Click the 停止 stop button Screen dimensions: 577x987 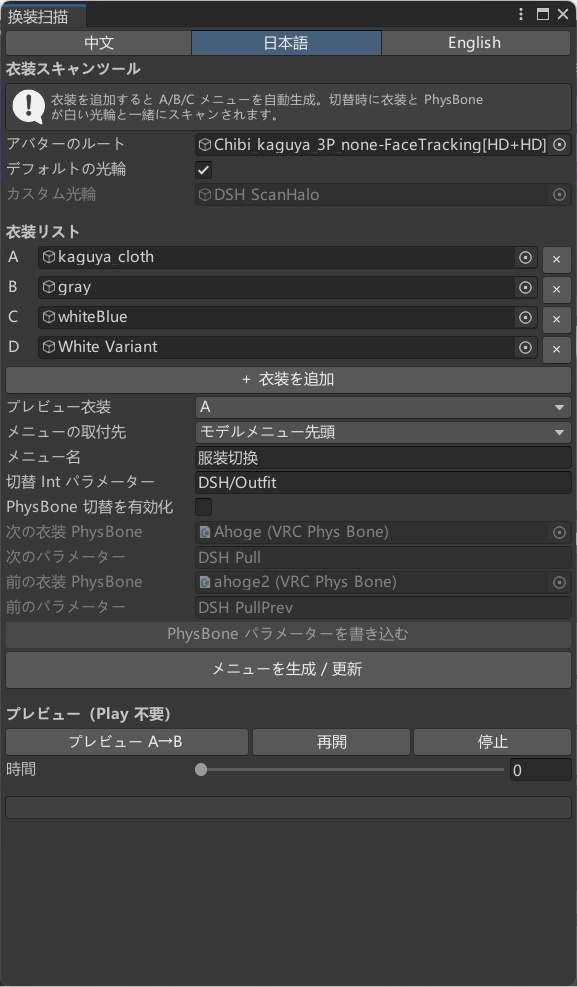click(x=493, y=742)
